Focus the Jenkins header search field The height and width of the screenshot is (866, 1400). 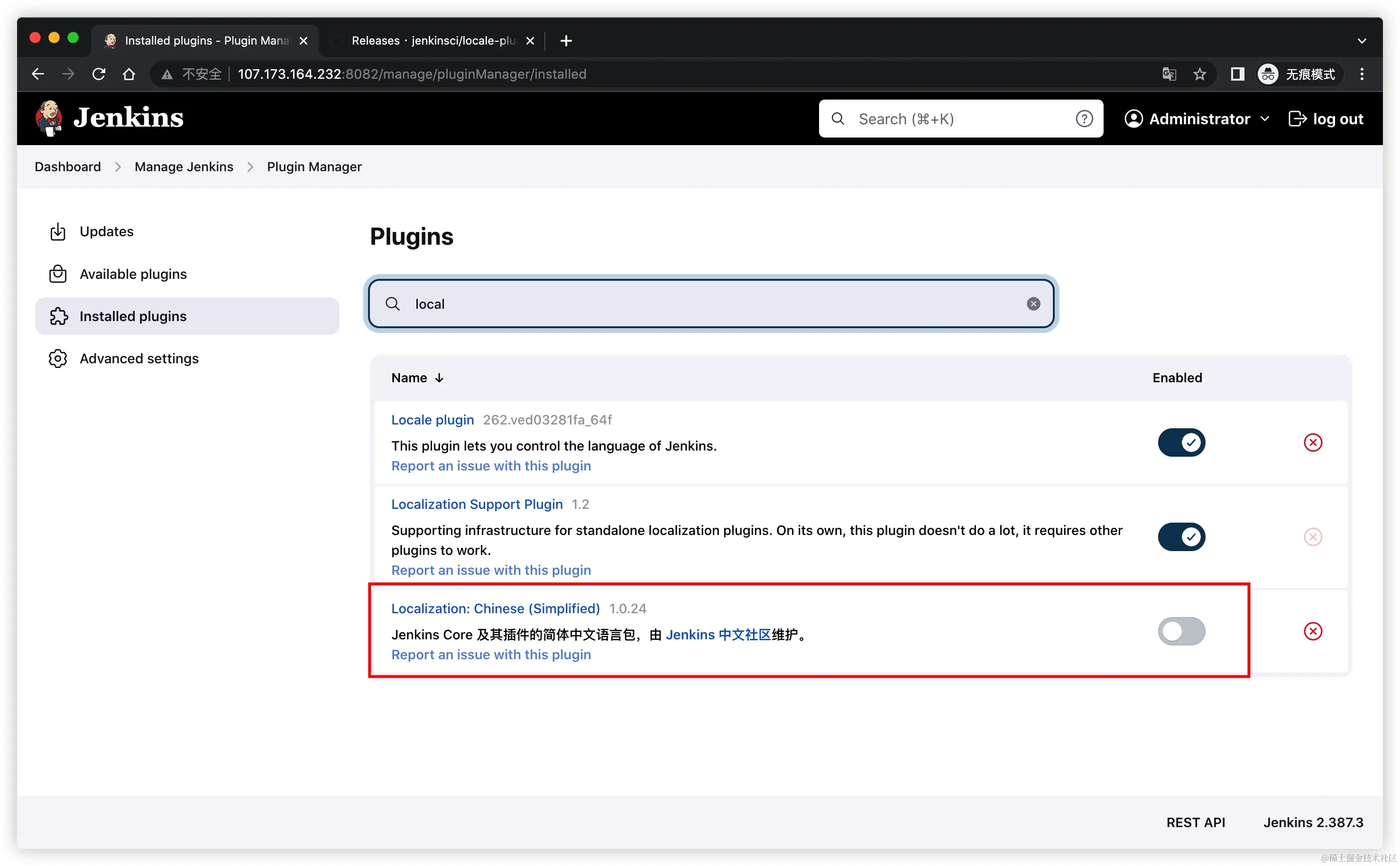click(960, 119)
